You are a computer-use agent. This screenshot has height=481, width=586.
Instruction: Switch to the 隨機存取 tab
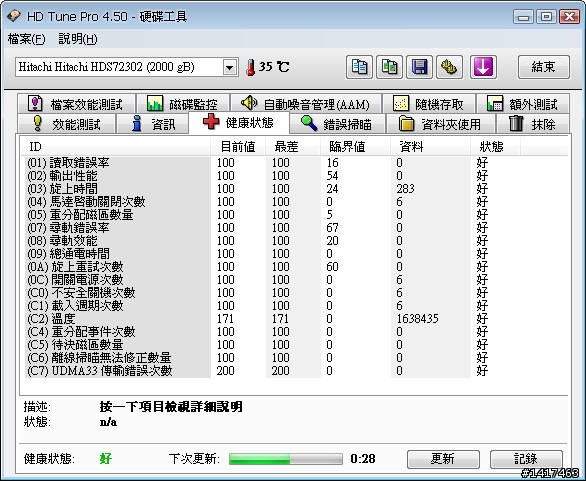(x=429, y=104)
